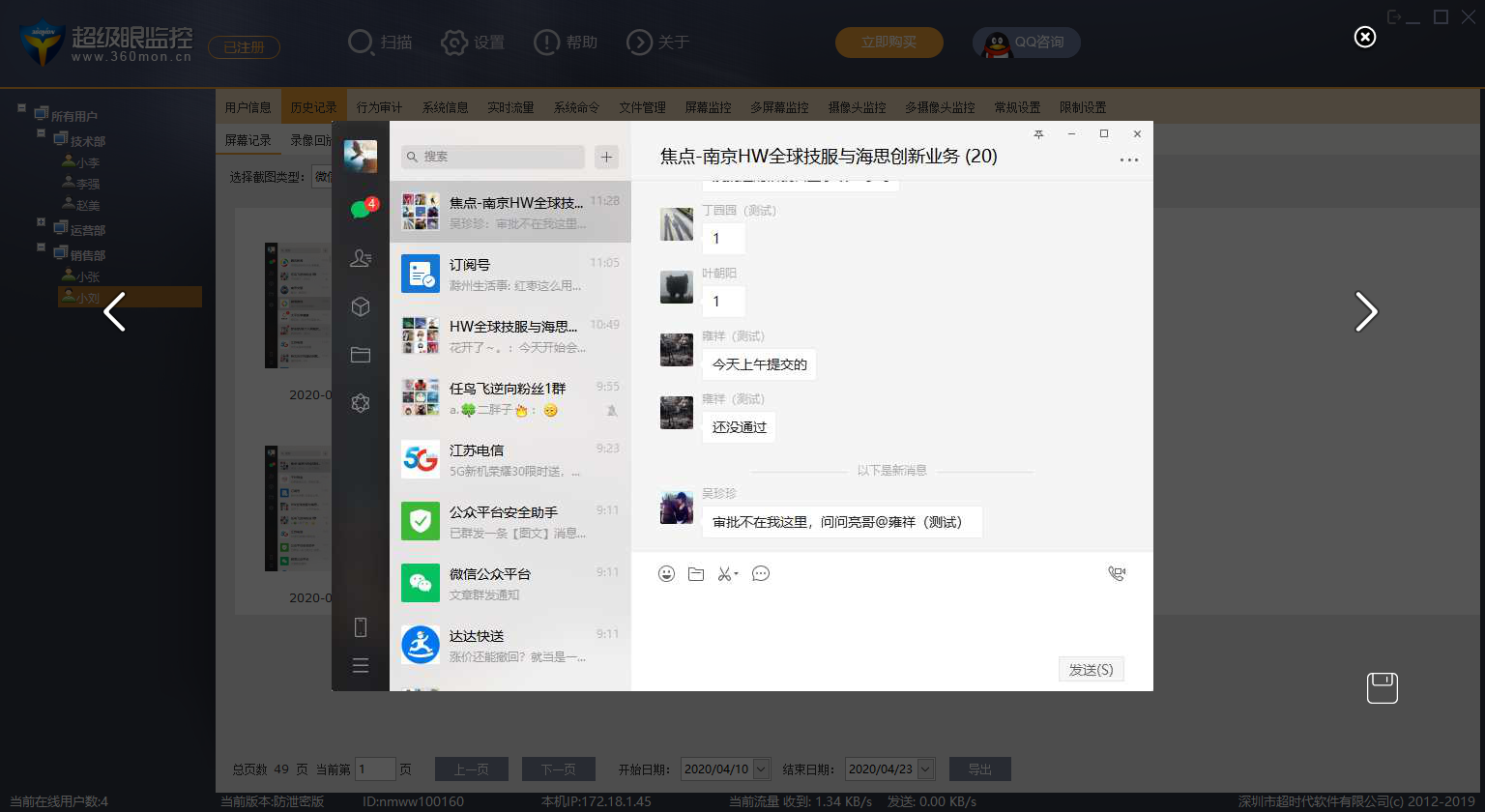The width and height of the screenshot is (1485, 812).
Task: Save the screenshot using the disk icon
Action: point(1382,687)
